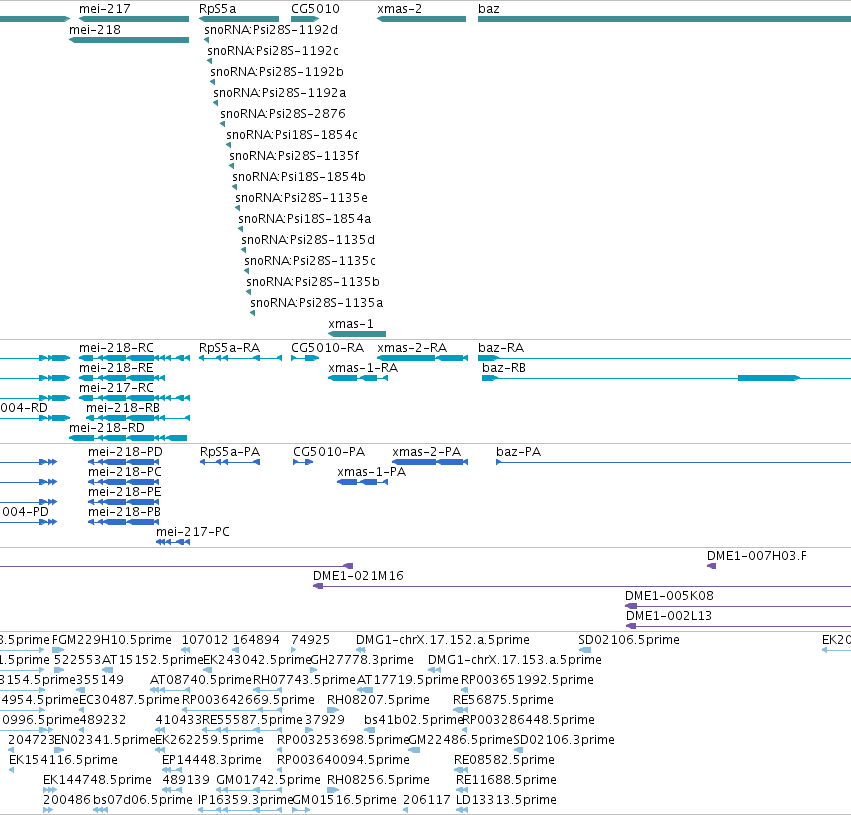This screenshot has height=815, width=851.
Task: Click the DME1-021M16 clone label
Action: 358,576
